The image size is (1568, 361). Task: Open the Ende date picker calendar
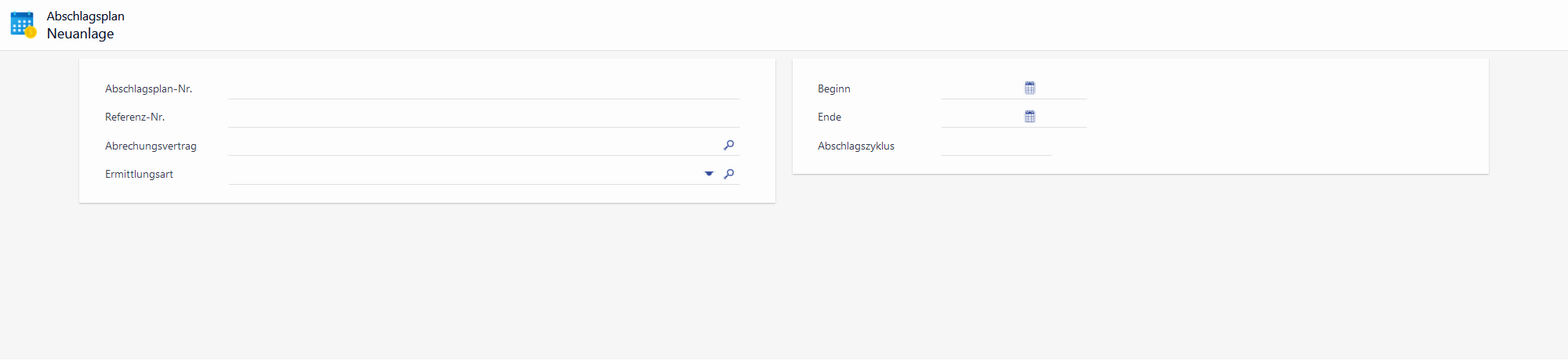tap(1029, 117)
